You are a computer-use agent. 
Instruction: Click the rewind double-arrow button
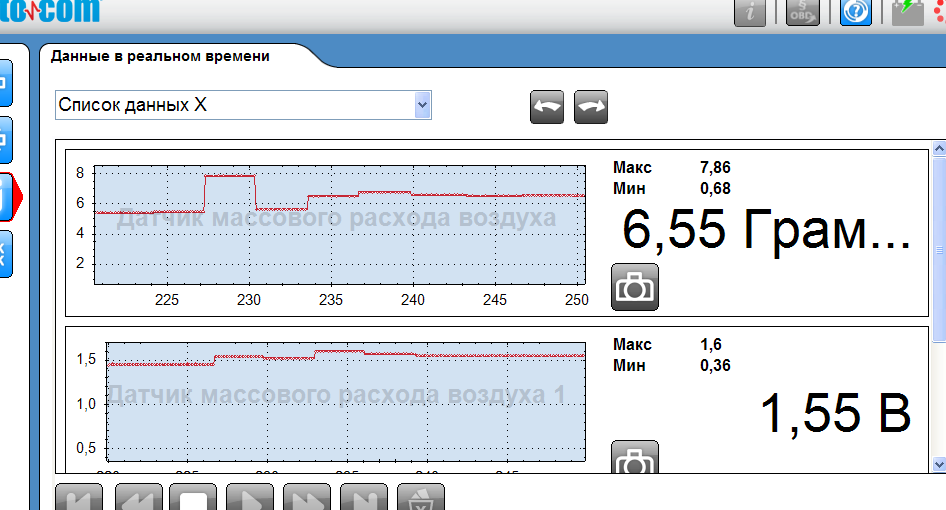(139, 498)
